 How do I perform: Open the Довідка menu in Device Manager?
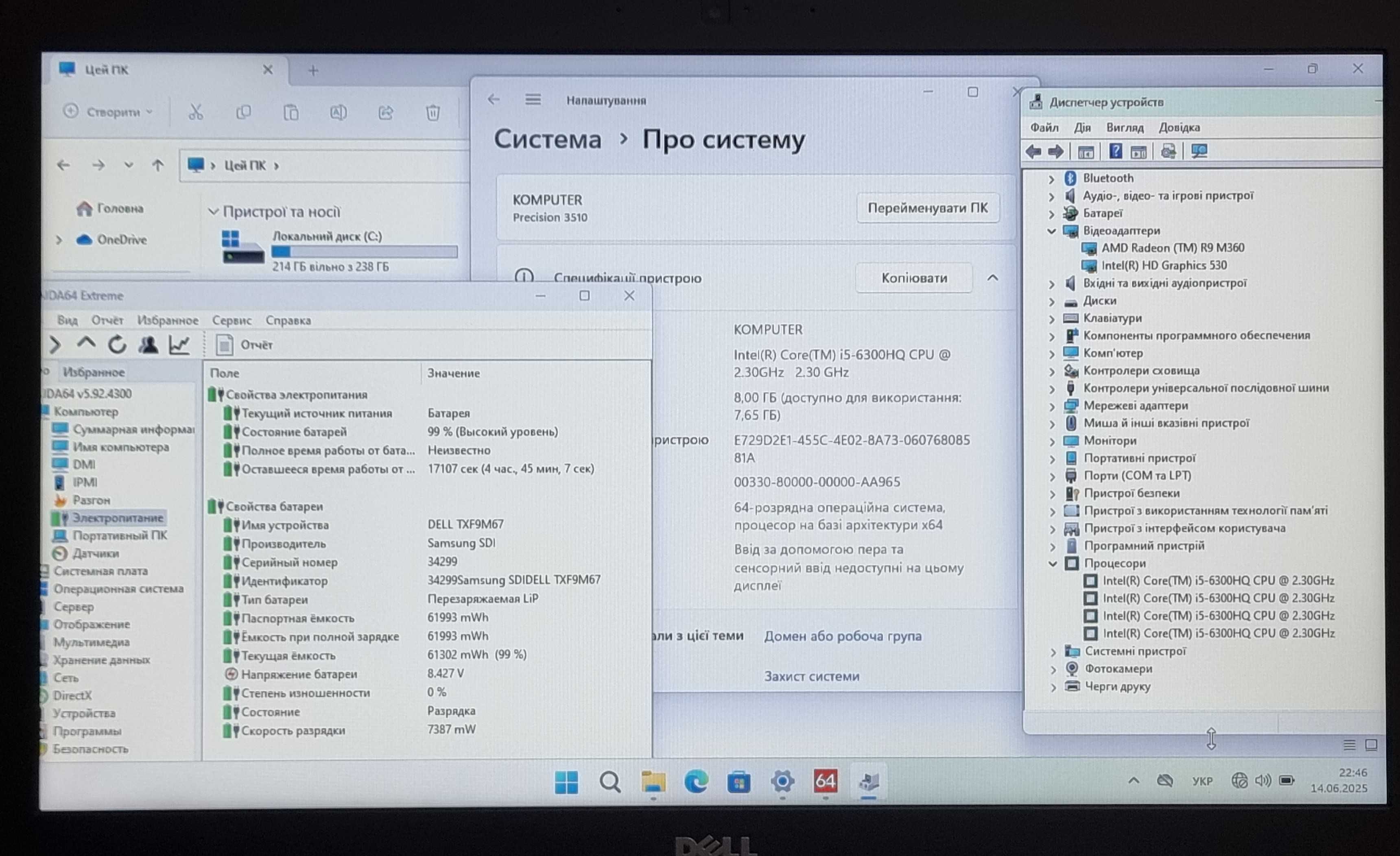[x=1179, y=127]
